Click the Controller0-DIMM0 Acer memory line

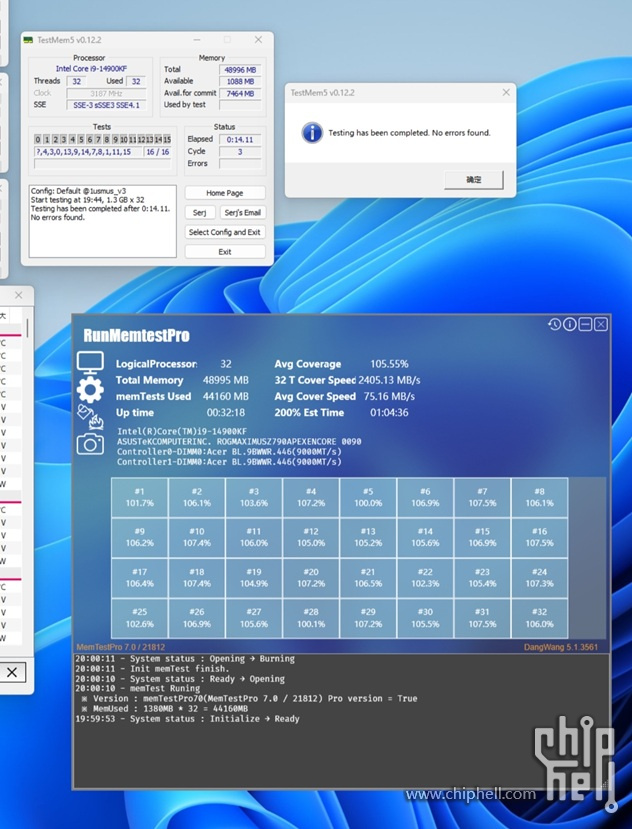[229, 452]
